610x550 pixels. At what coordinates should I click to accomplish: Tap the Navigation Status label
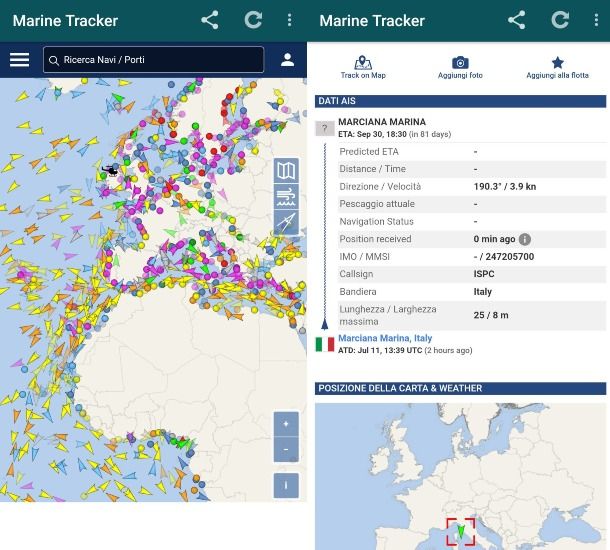pyautogui.click(x=377, y=221)
